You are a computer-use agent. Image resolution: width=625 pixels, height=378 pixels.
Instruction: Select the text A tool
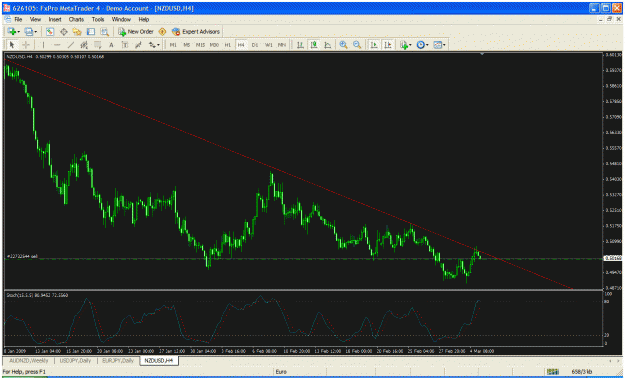click(111, 45)
